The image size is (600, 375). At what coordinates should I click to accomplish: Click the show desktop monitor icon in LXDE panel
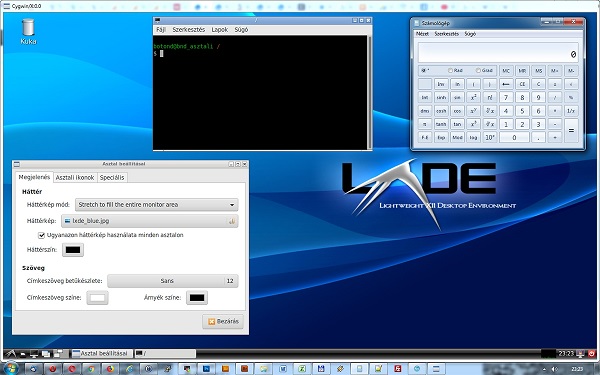[x=34, y=354]
